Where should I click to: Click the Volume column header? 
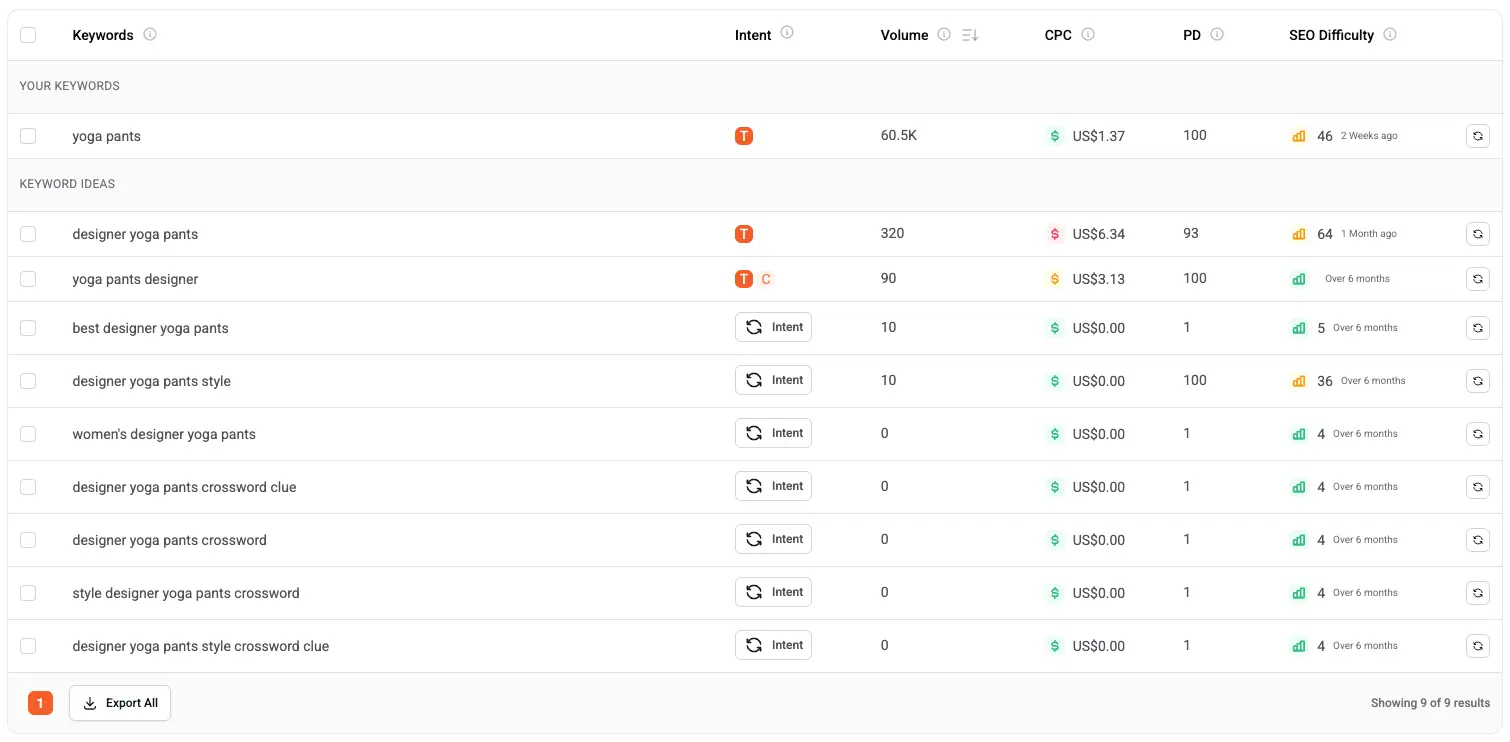point(904,35)
